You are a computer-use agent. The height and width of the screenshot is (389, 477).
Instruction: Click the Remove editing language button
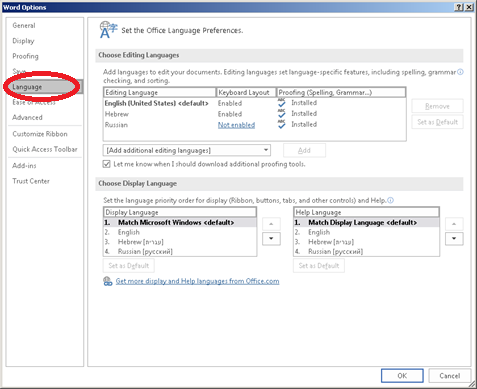tap(437, 106)
